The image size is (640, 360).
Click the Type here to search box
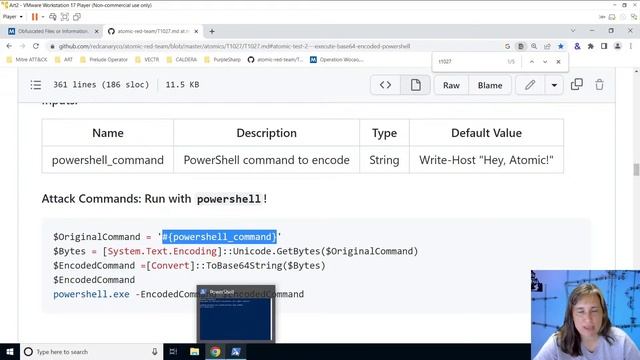tap(91, 351)
